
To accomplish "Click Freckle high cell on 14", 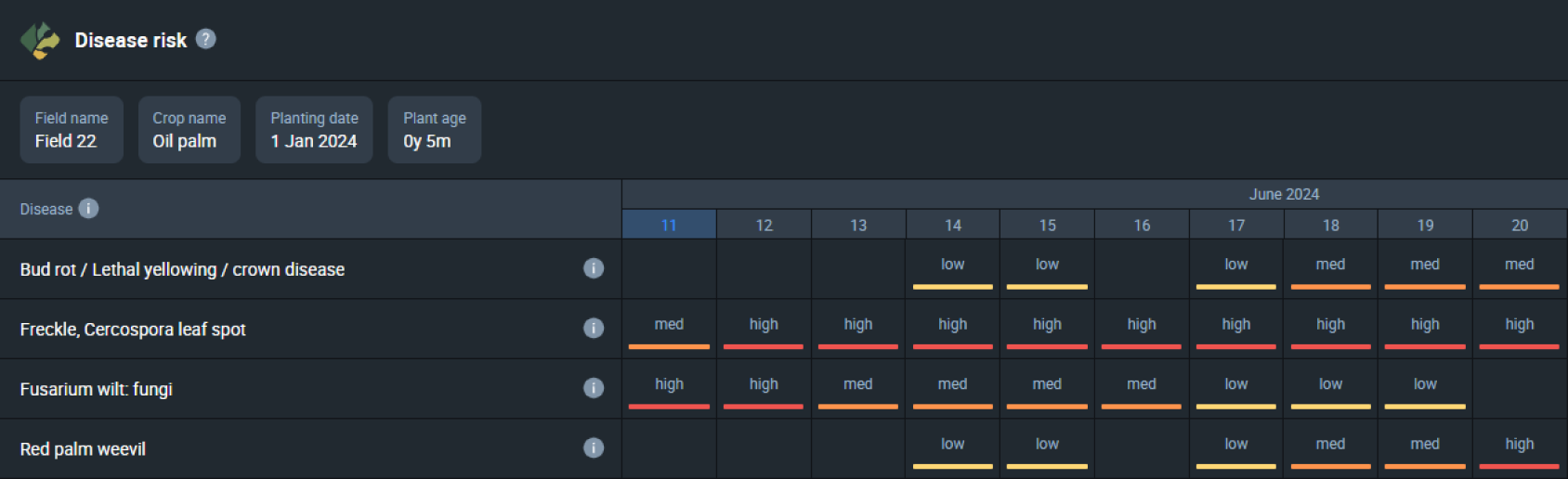I will (953, 329).
